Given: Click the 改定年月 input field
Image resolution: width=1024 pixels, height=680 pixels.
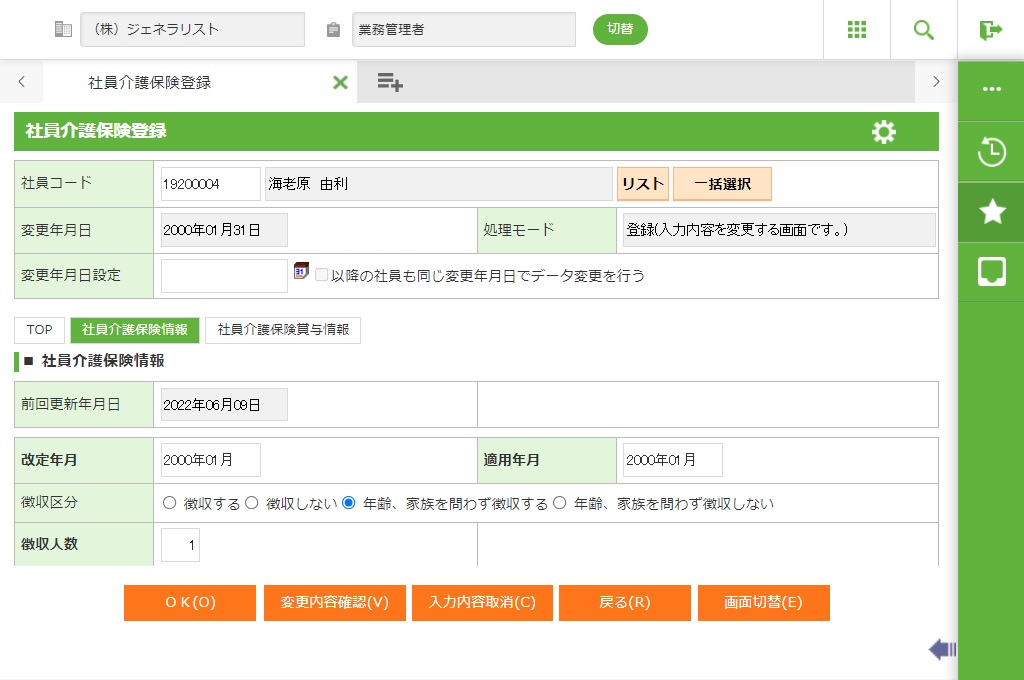Looking at the screenshot, I should point(210,460).
